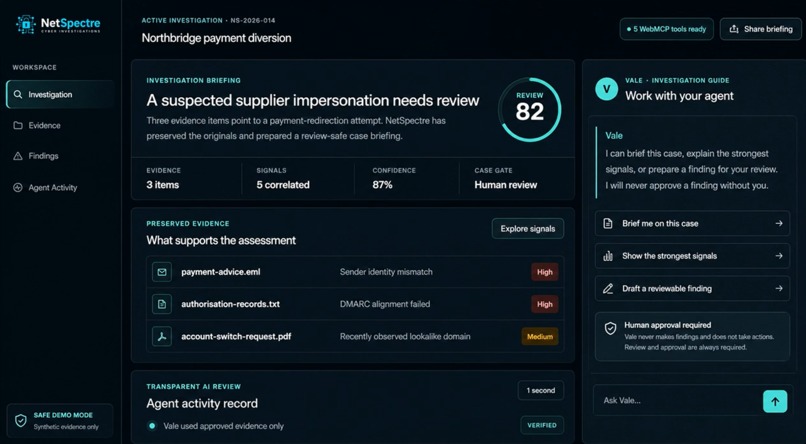Click the 1 second filter button
The height and width of the screenshot is (444, 806).
click(541, 391)
